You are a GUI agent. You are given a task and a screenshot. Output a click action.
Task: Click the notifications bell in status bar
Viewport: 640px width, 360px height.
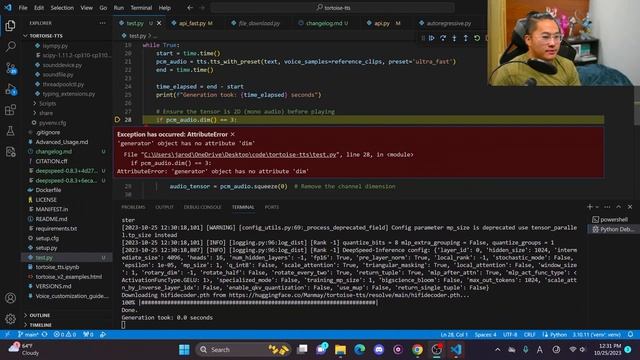631,334
